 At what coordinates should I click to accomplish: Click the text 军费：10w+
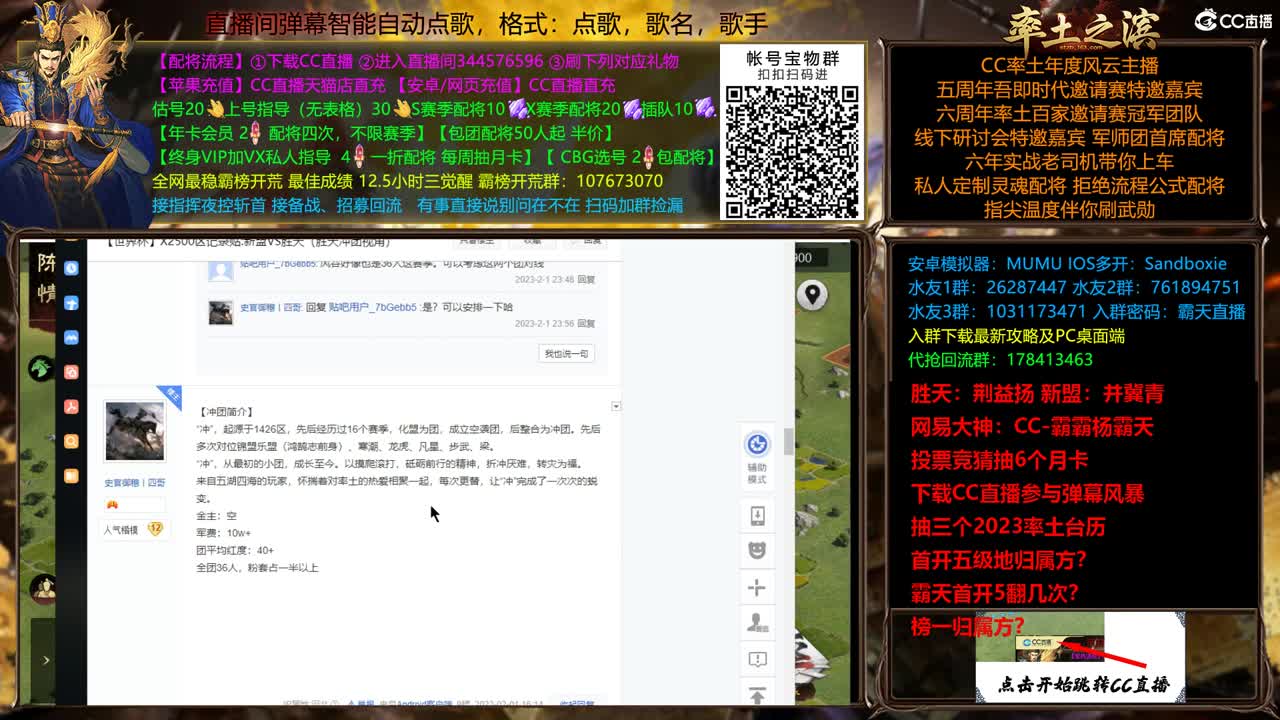(x=224, y=533)
